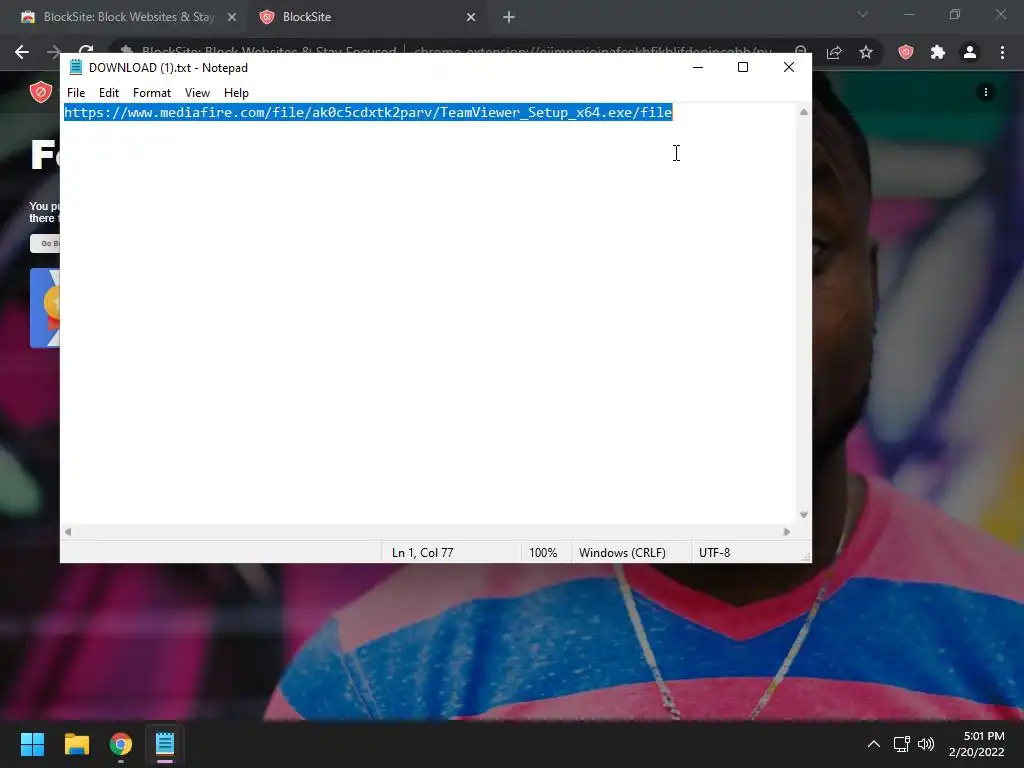Screen dimensions: 1024x768
Task: Click the BlockSite shield logo on page
Action: point(40,92)
